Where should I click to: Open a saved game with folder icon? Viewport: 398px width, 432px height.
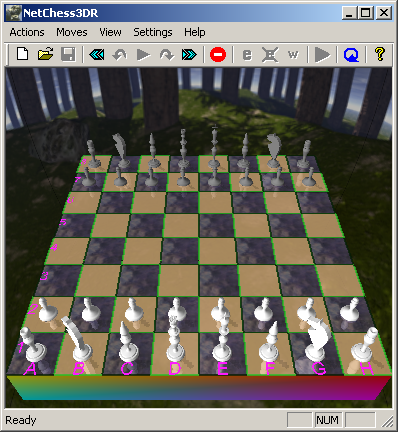(x=45, y=54)
